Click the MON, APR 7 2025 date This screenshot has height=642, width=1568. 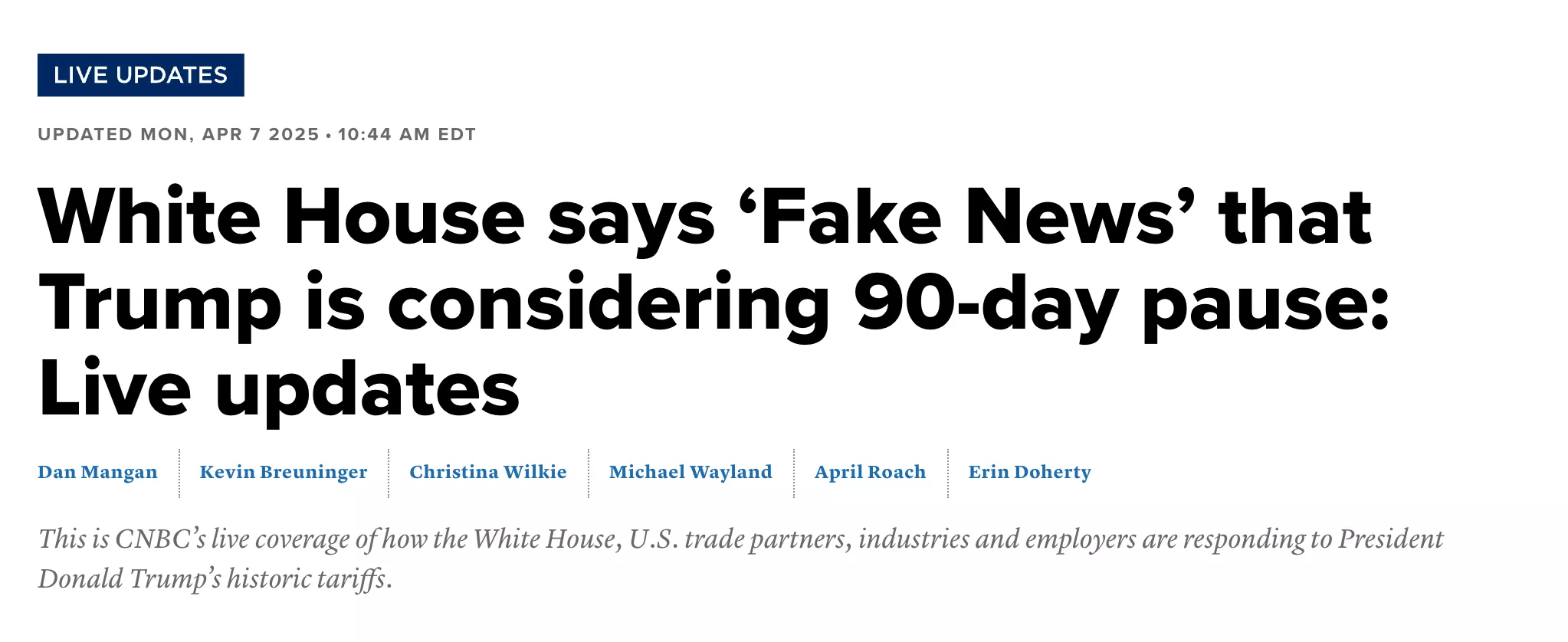click(x=230, y=135)
